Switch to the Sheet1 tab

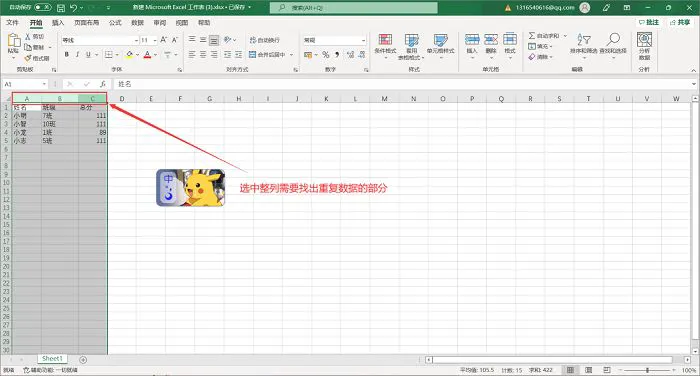[52, 359]
